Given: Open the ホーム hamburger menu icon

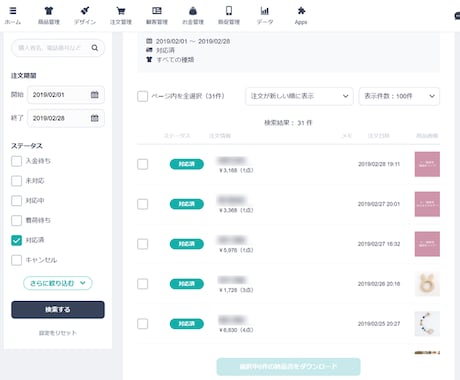Looking at the screenshot, I should pos(13,11).
